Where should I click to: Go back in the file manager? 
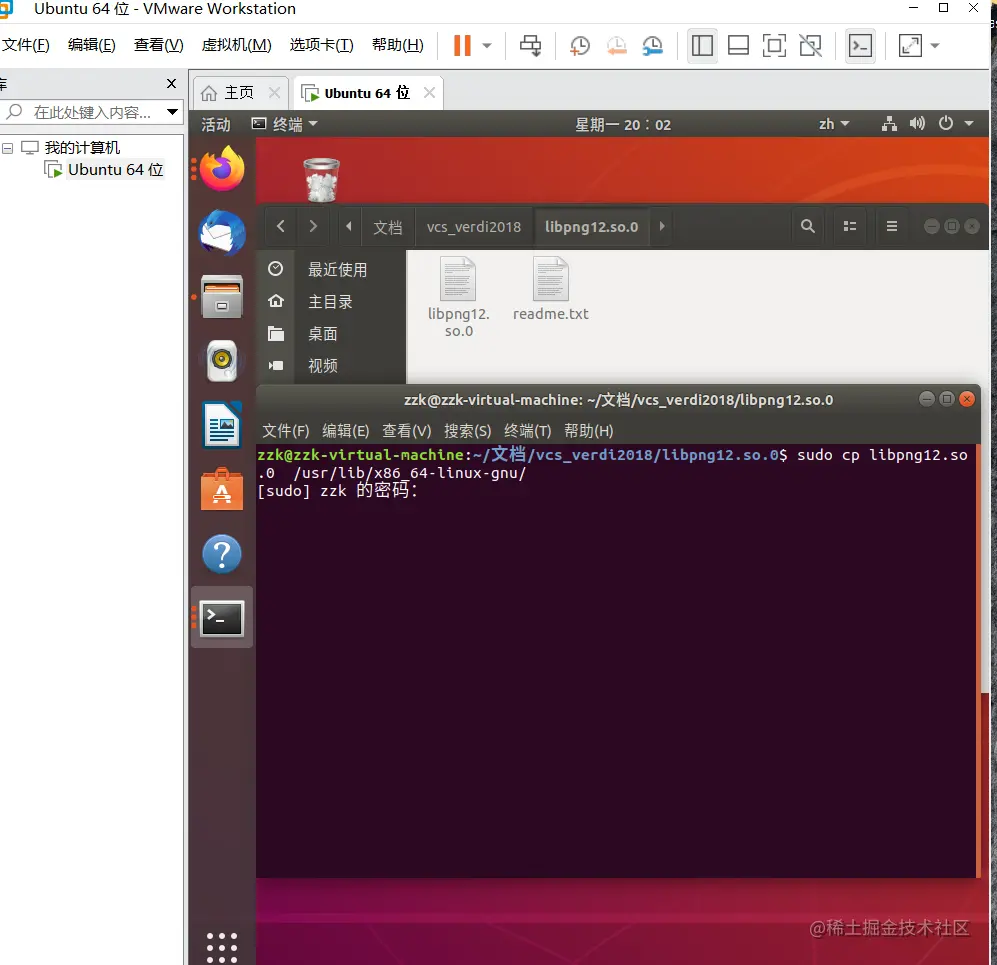tap(281, 226)
